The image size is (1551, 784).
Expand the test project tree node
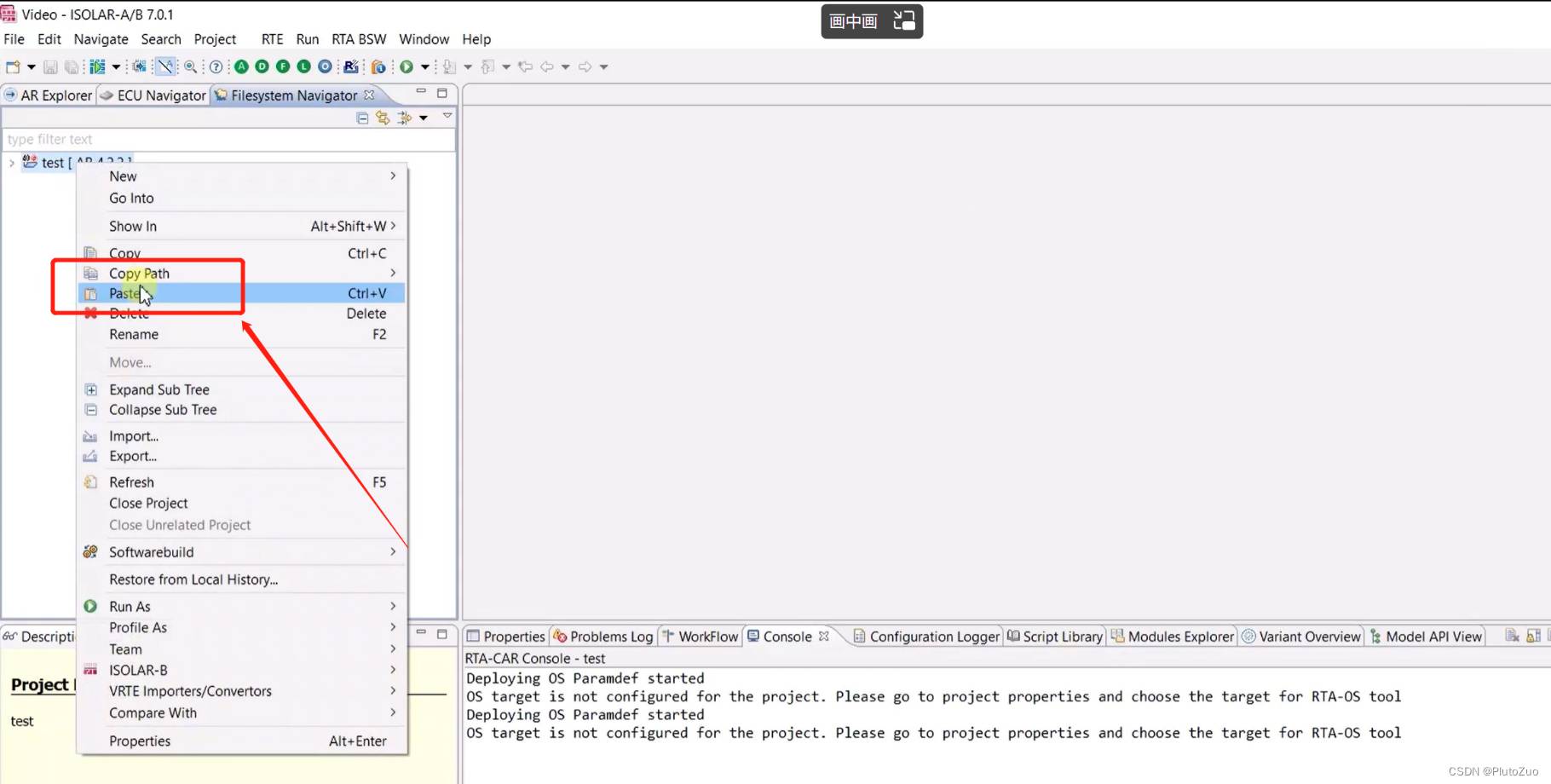point(11,163)
